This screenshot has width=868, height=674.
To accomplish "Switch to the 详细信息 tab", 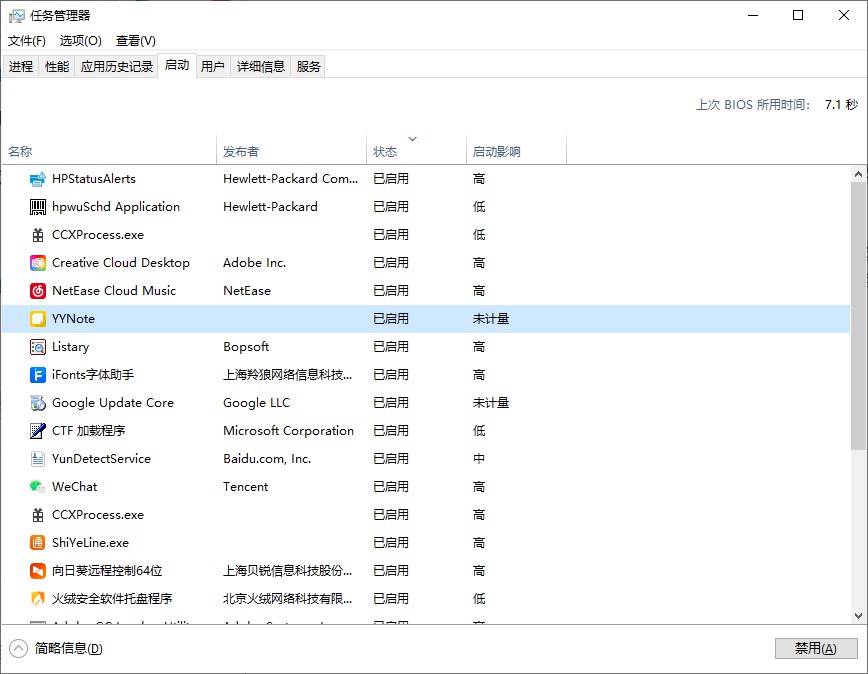I will click(x=261, y=66).
